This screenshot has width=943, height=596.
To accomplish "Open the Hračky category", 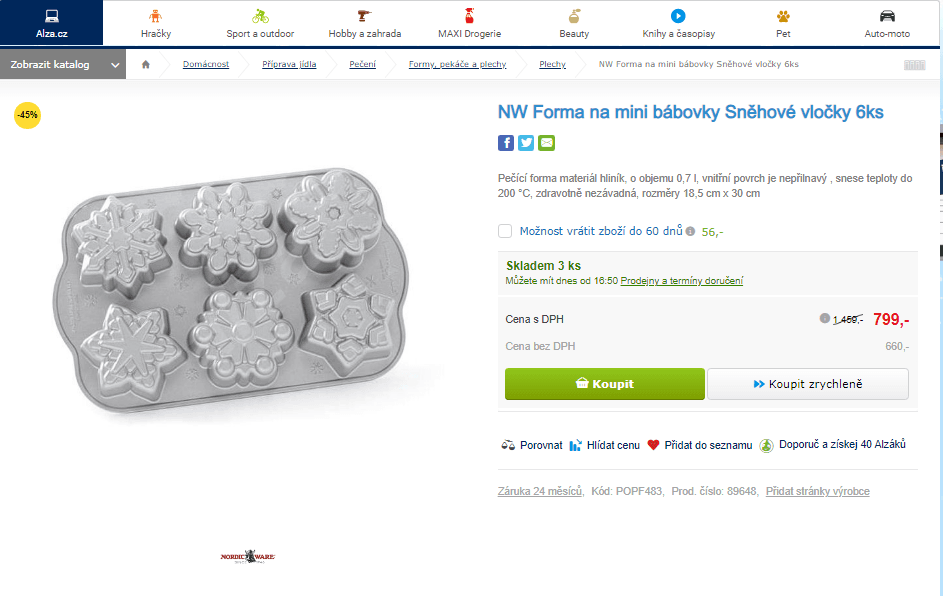I will click(x=154, y=22).
